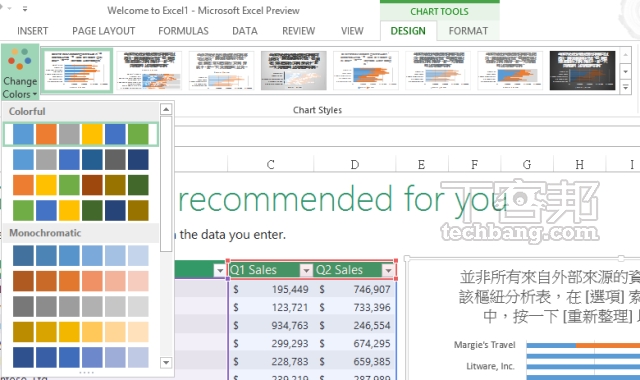Pick the dark blue Monochromatic palette row

(80, 357)
